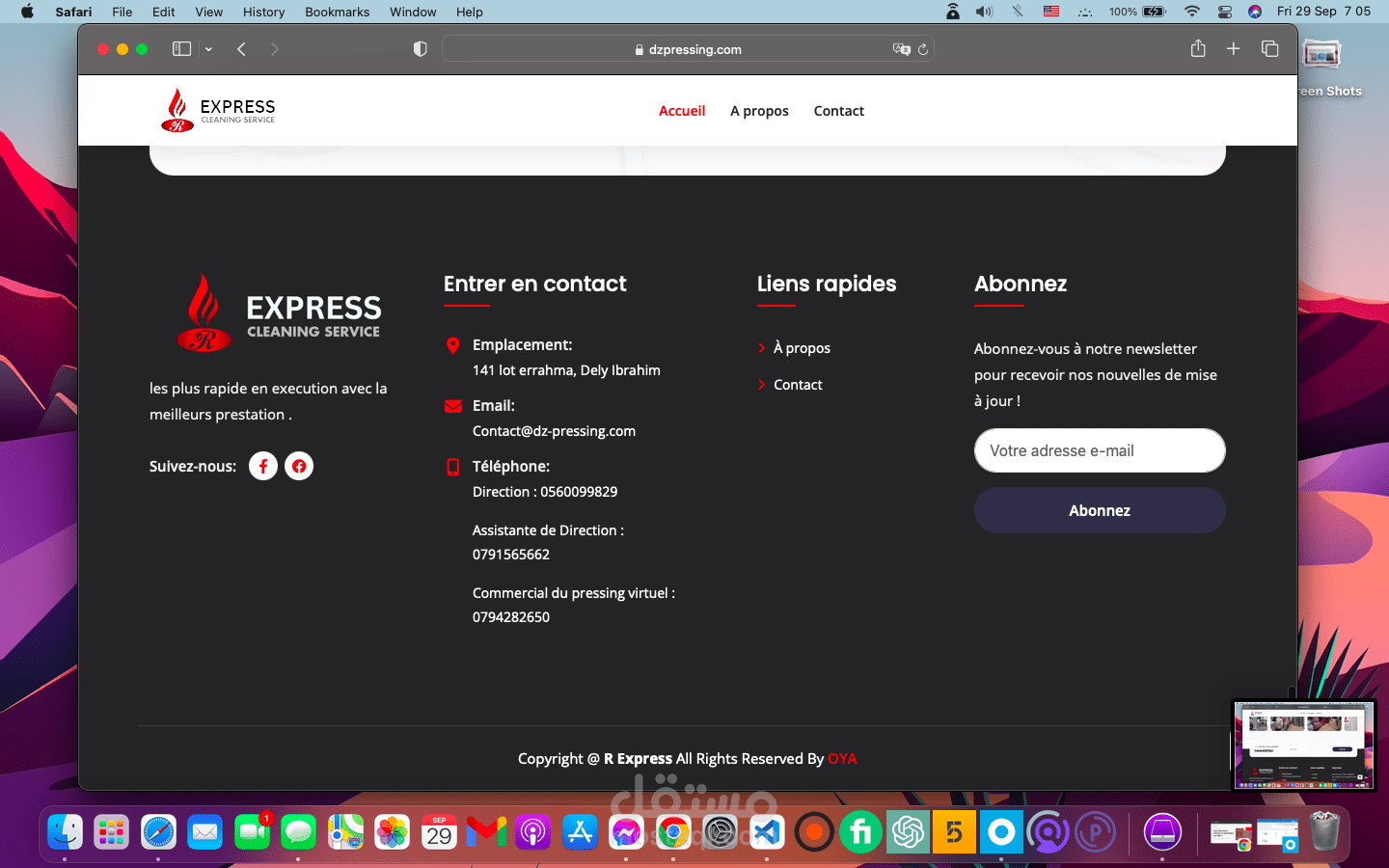Viewport: 1389px width, 868px height.
Task: Open Visual Studio Code from the Dock
Action: click(767, 832)
